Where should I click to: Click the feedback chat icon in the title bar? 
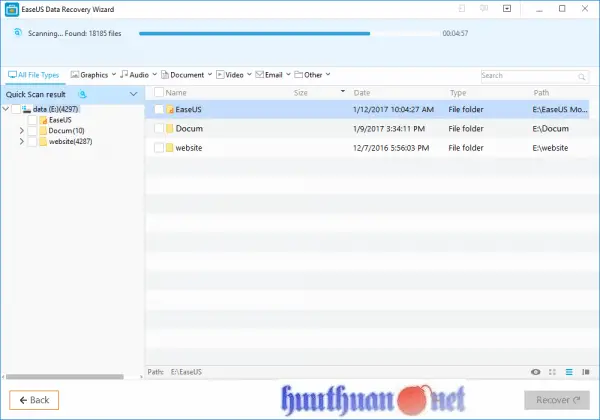(x=484, y=8)
